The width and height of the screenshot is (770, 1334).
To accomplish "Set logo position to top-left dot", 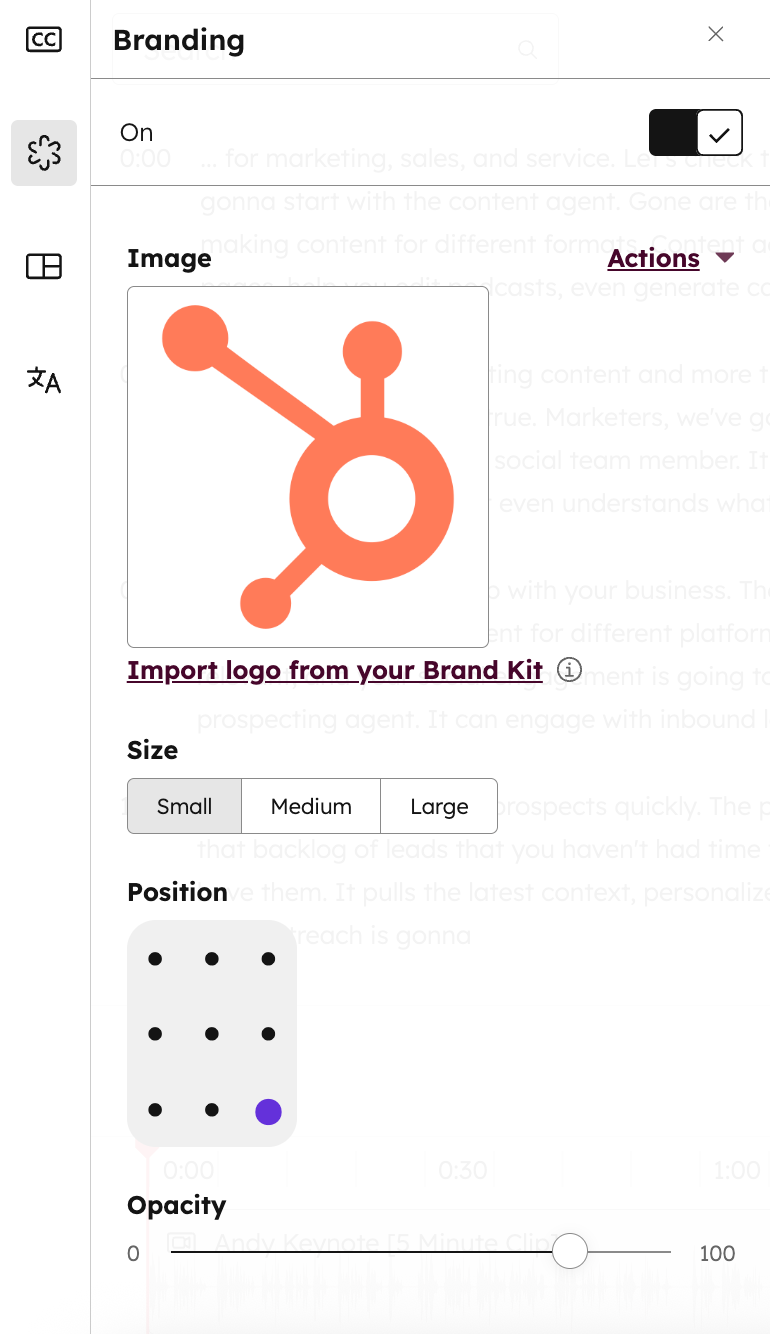I will click(x=155, y=959).
